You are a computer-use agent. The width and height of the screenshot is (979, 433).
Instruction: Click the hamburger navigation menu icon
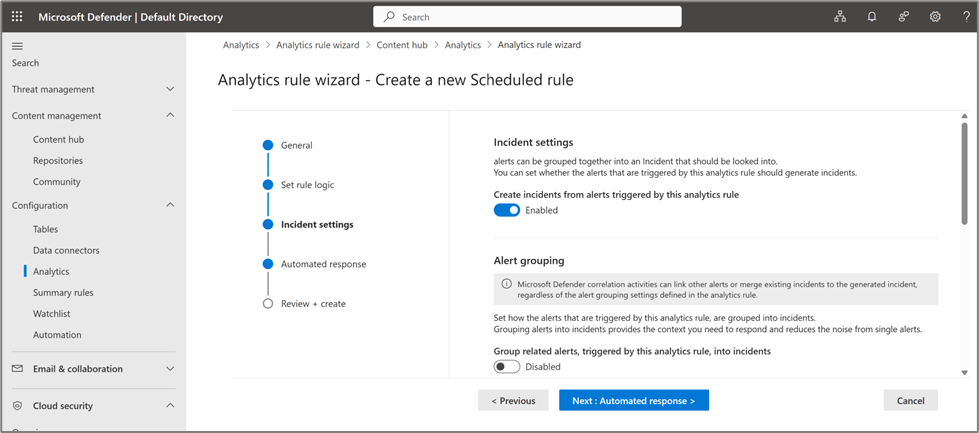tap(17, 46)
